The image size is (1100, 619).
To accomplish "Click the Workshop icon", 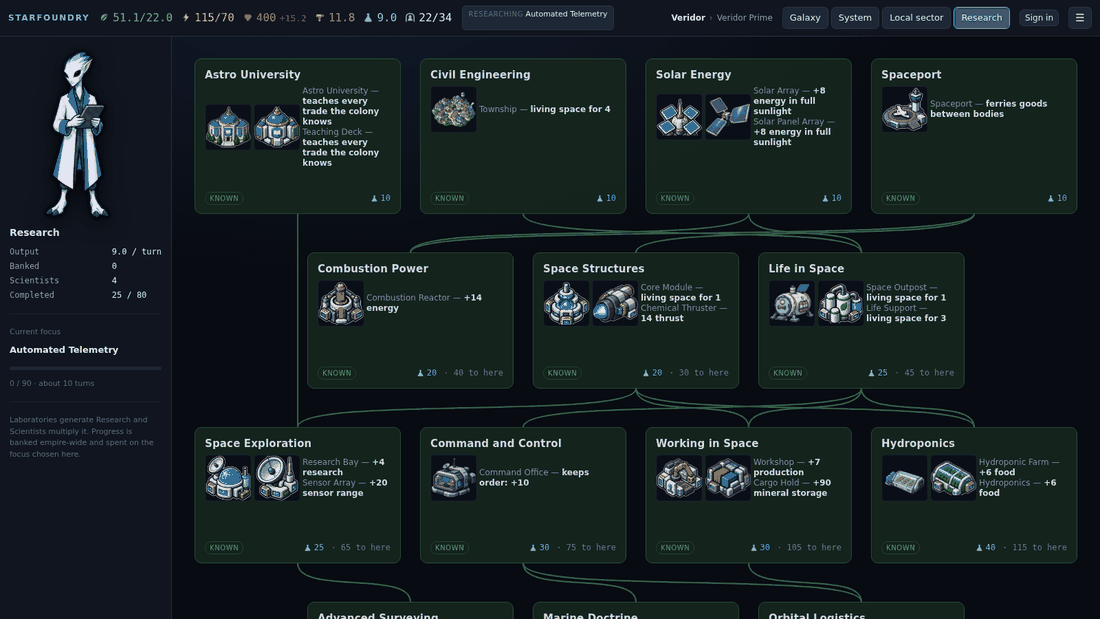I will (x=679, y=478).
